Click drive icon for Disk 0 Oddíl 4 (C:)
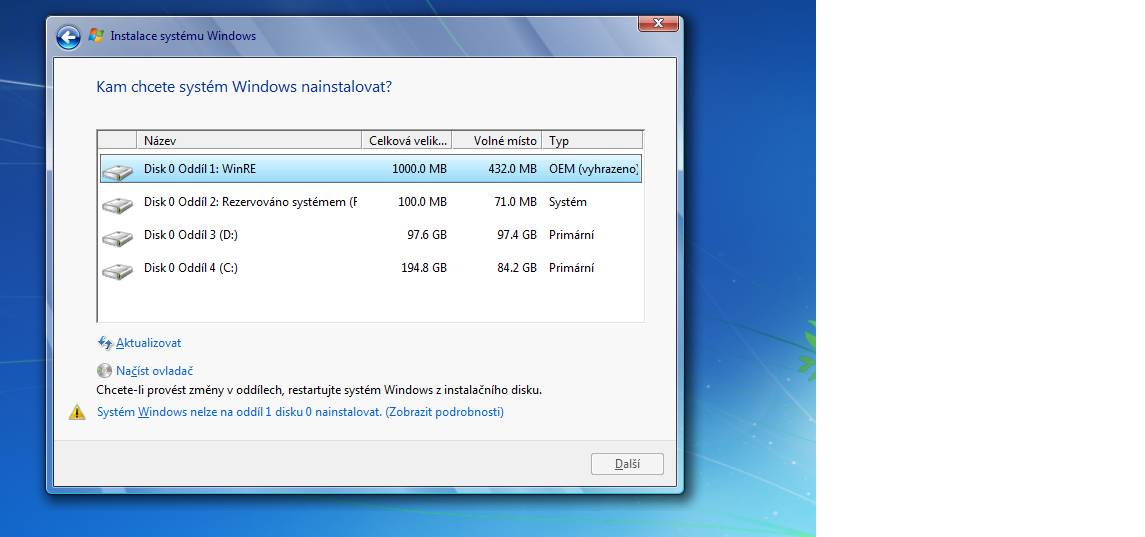 [117, 271]
